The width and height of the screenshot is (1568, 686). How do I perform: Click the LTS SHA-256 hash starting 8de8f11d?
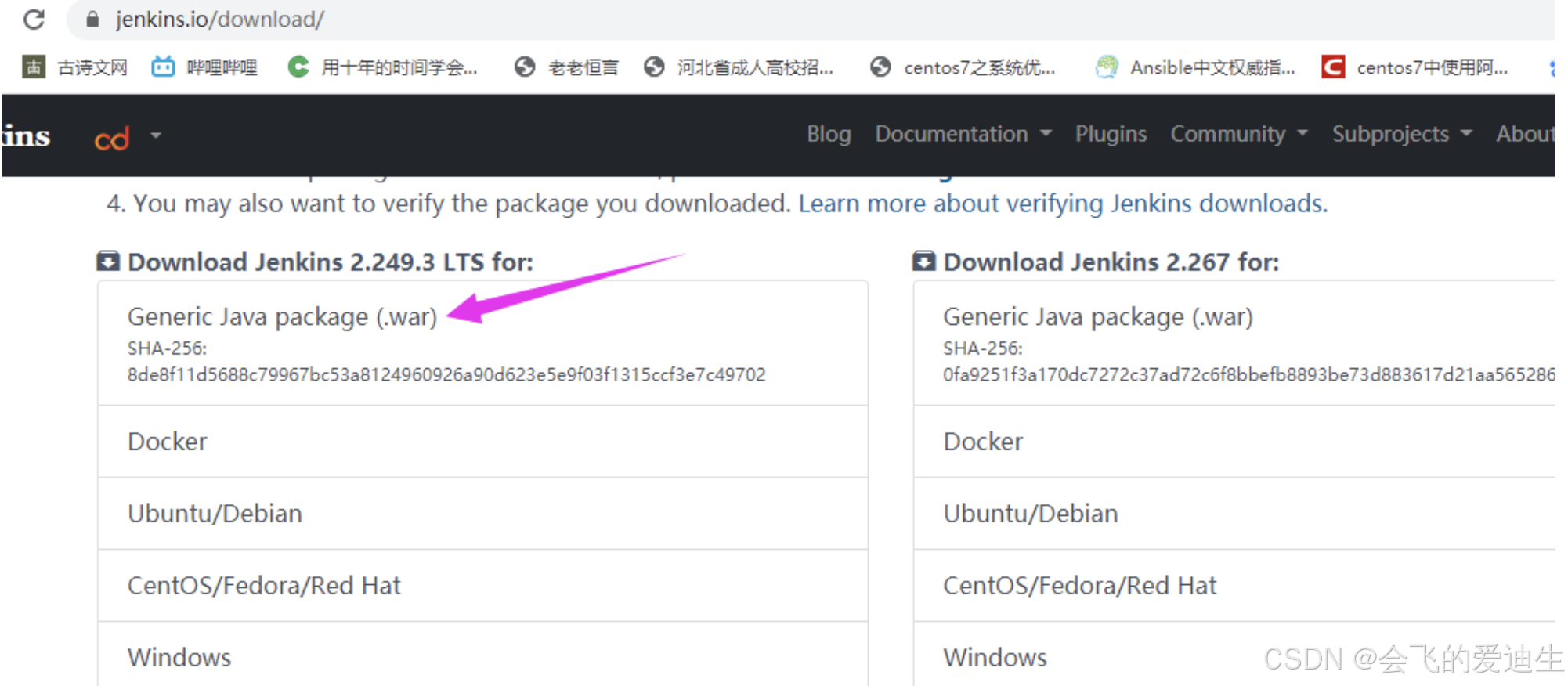446,374
